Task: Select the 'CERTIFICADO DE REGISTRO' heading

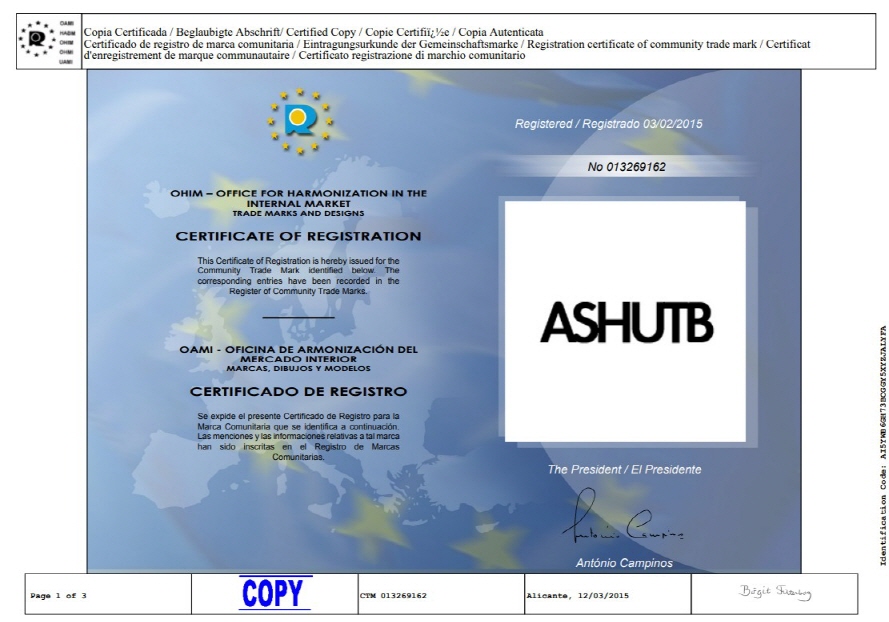Action: (x=298, y=391)
